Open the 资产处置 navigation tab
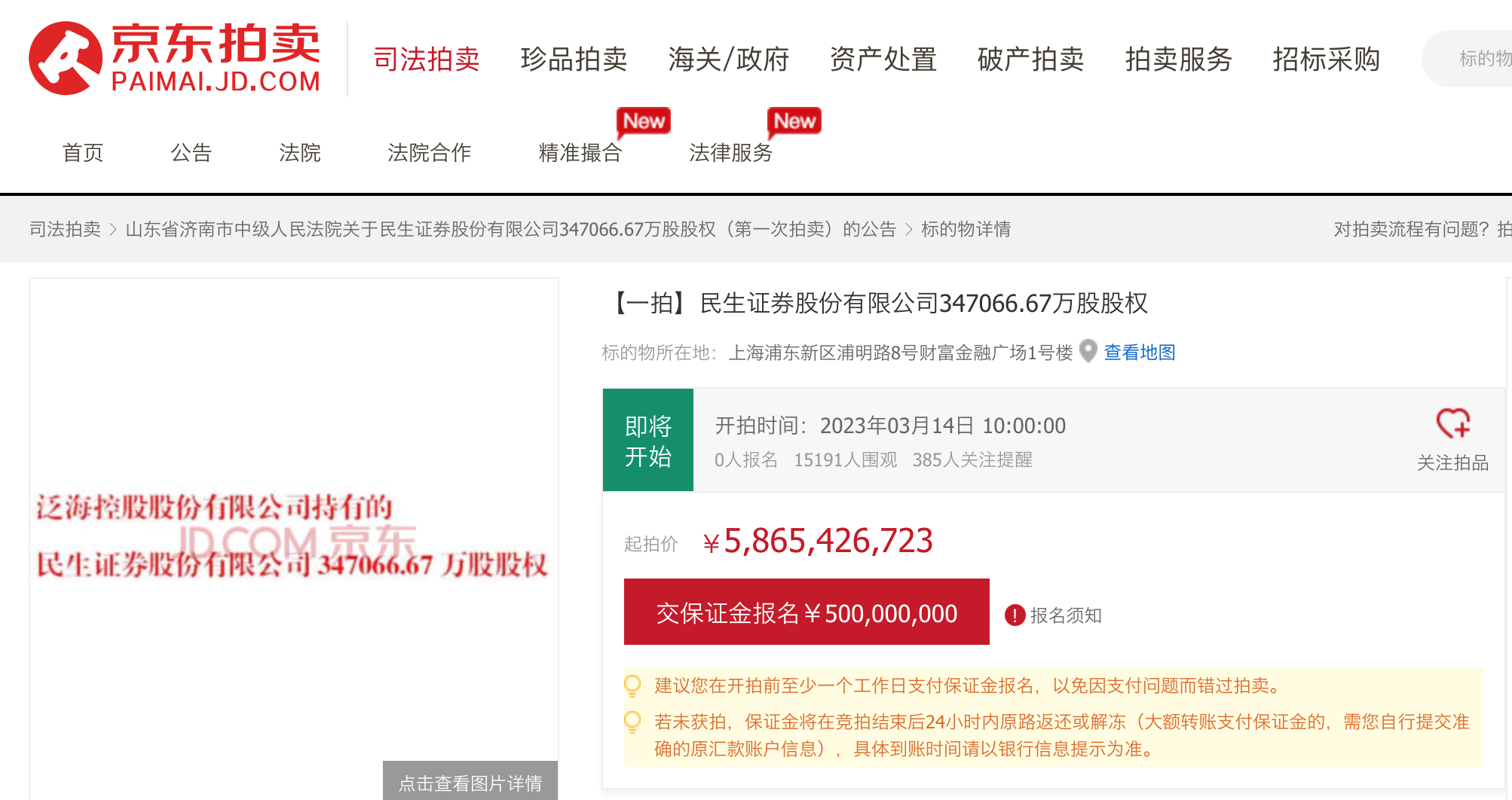 [883, 59]
